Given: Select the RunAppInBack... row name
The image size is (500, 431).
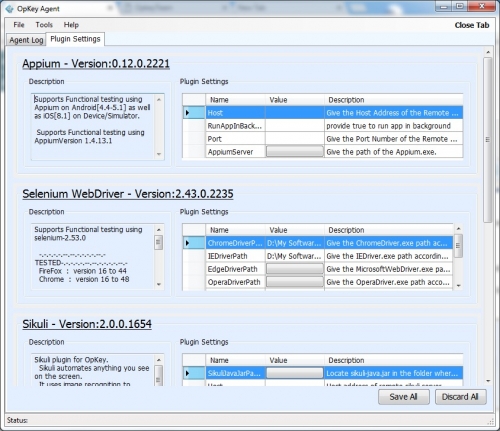Looking at the screenshot, I should pyautogui.click(x=235, y=126).
